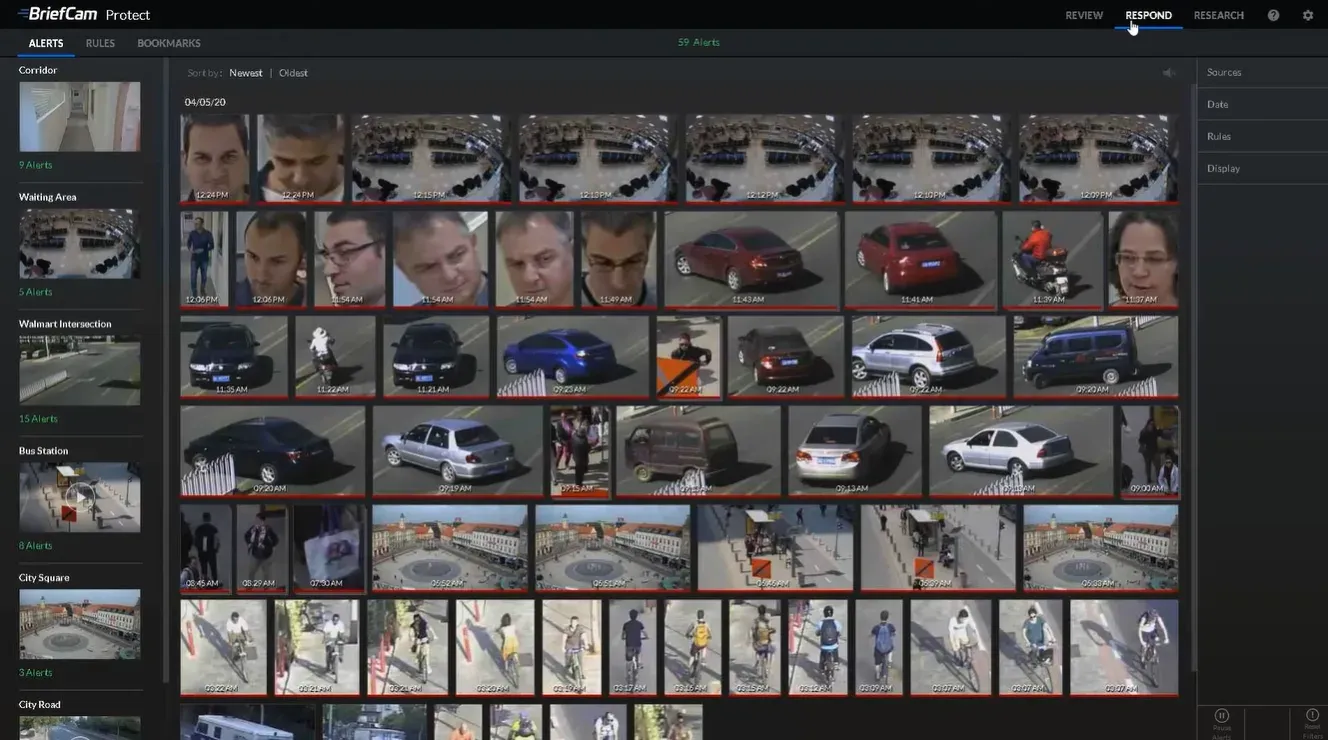Open the 07:50 AM white bag alert
The width and height of the screenshot is (1328, 740).
pyautogui.click(x=329, y=548)
